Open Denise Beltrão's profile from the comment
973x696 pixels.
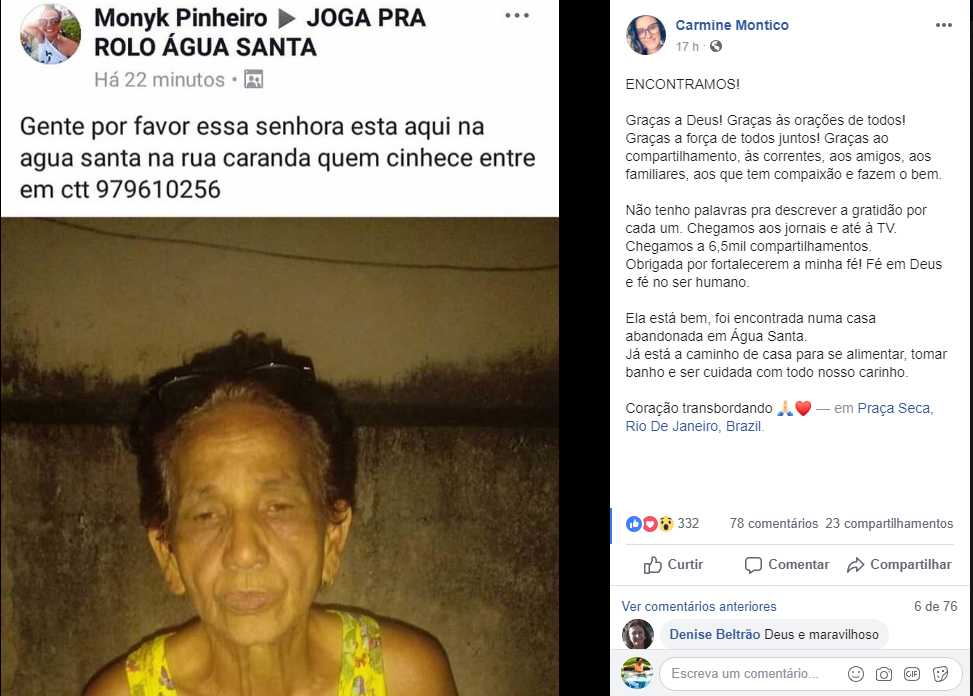pos(714,635)
